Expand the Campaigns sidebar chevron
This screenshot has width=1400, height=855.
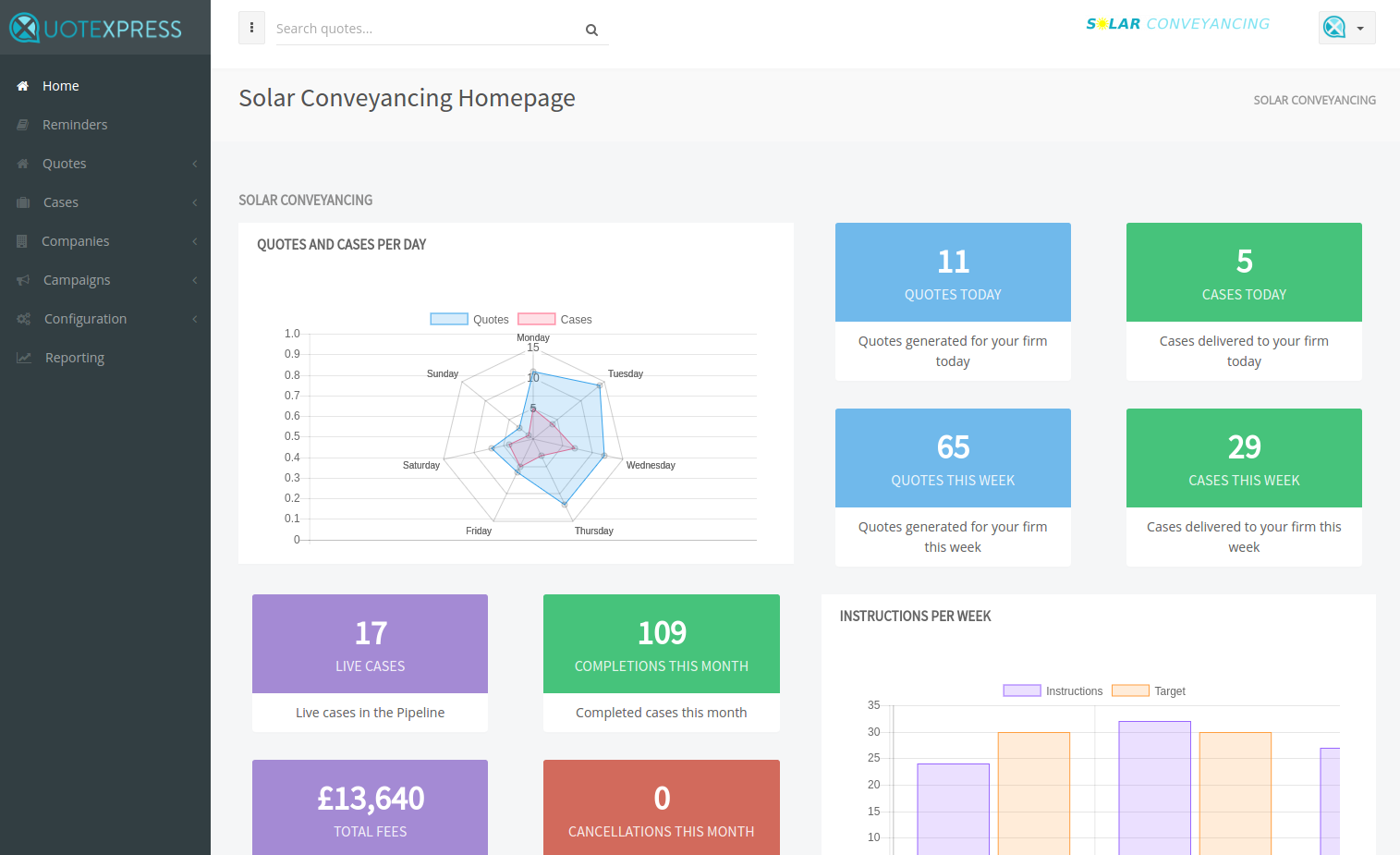pyautogui.click(x=195, y=280)
